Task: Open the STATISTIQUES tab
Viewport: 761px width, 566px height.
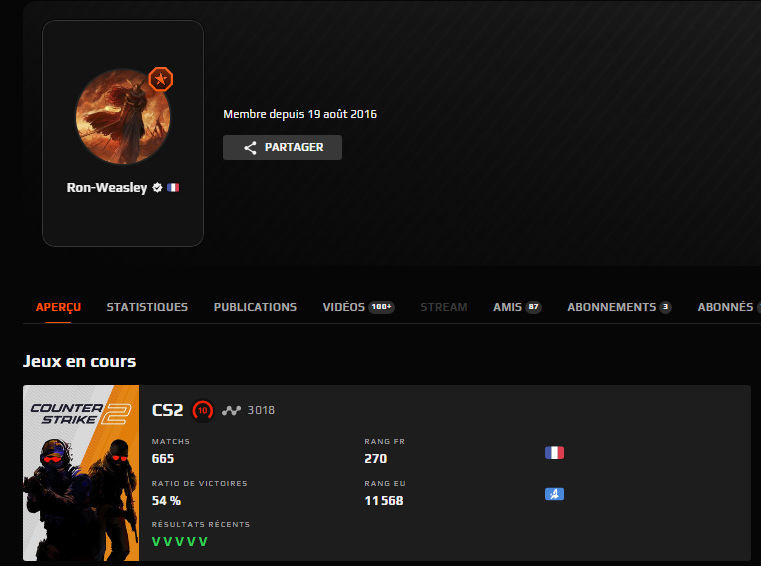Action: (x=147, y=307)
